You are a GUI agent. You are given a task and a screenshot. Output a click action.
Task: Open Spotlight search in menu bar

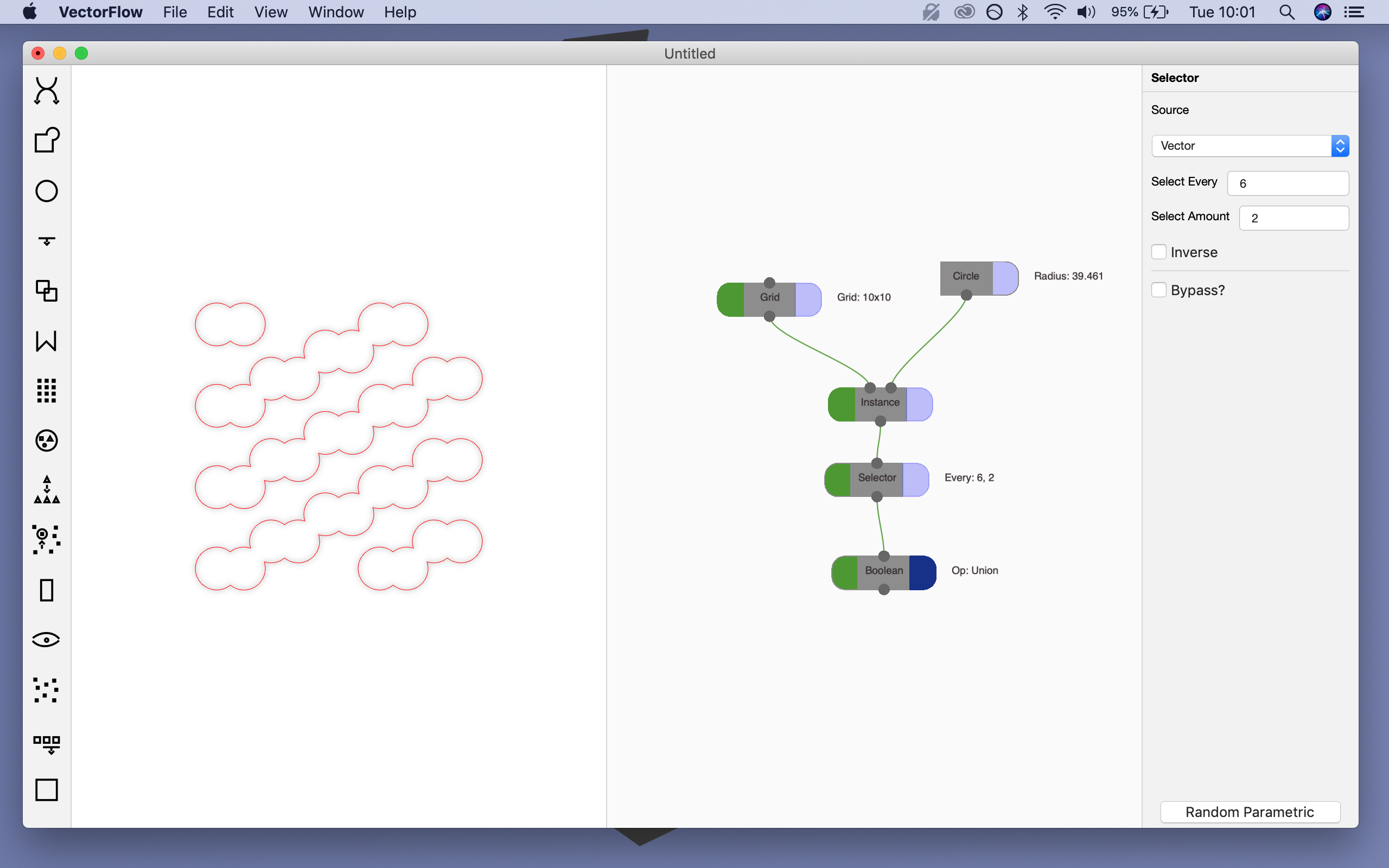(x=1287, y=12)
